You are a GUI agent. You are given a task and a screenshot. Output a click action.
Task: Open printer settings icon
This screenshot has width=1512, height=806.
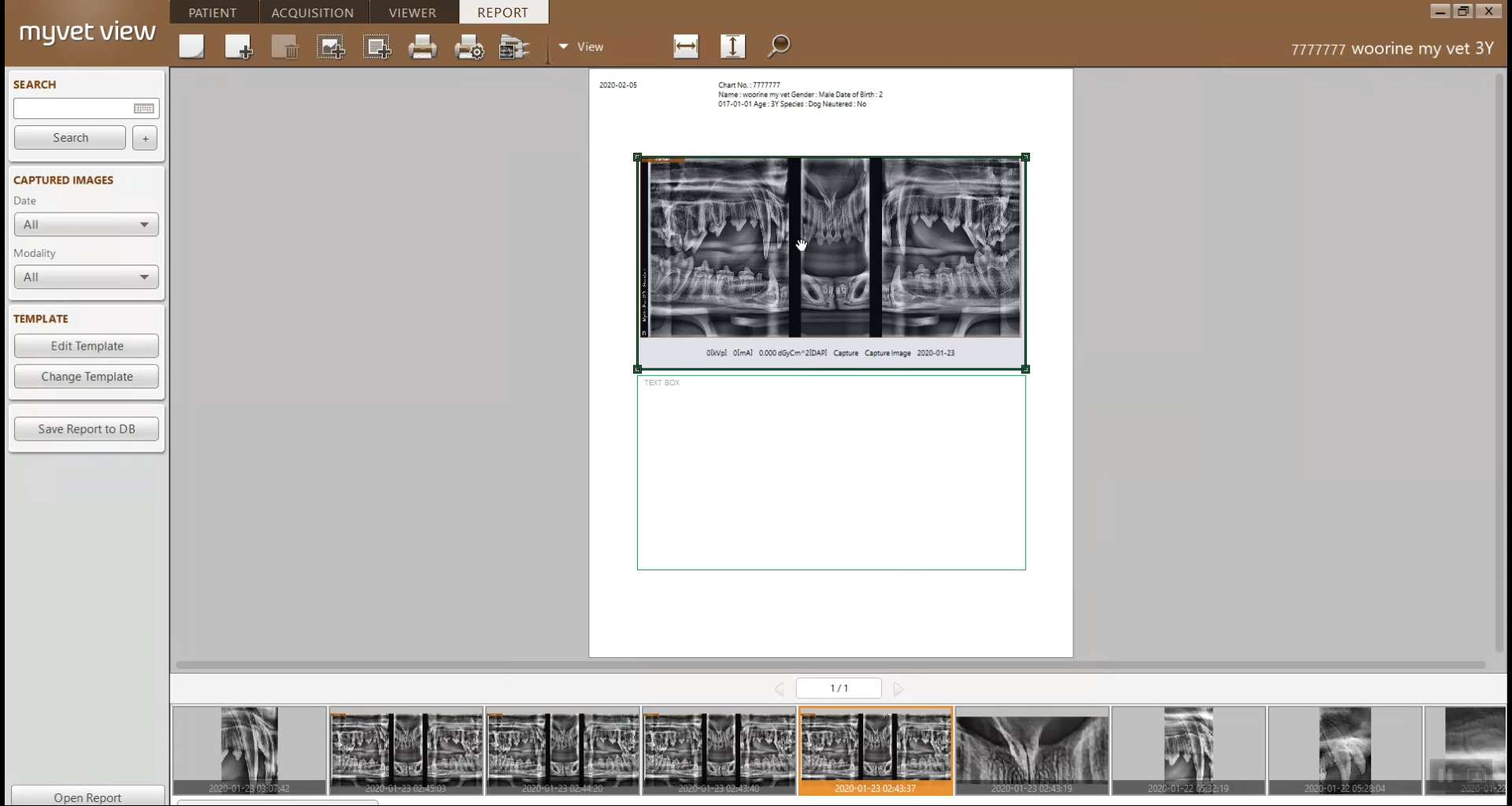pyautogui.click(x=469, y=47)
